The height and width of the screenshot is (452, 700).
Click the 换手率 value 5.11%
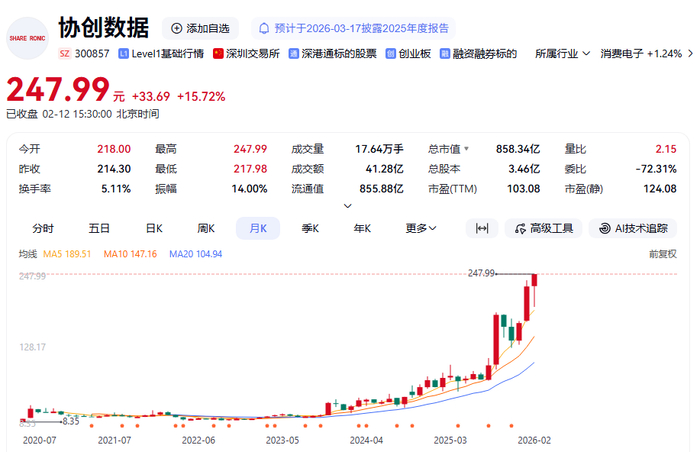116,189
